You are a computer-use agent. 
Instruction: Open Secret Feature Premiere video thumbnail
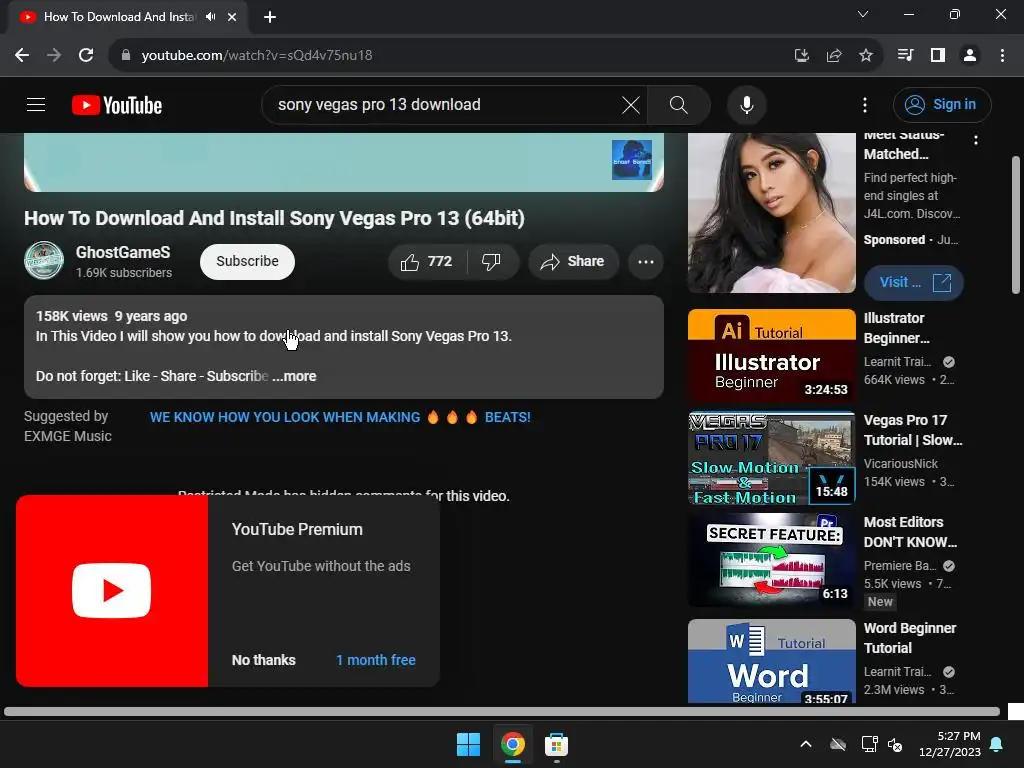point(771,560)
